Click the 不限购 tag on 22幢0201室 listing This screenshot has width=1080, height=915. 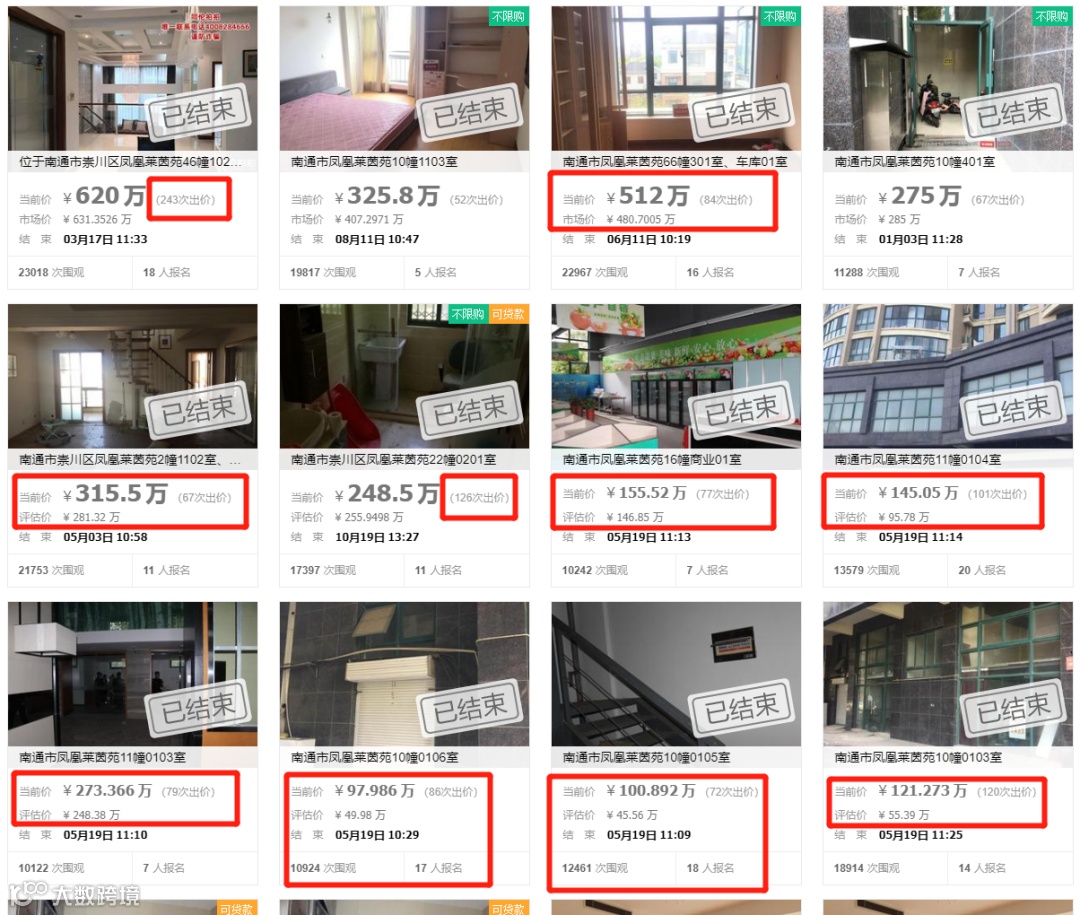click(x=468, y=314)
